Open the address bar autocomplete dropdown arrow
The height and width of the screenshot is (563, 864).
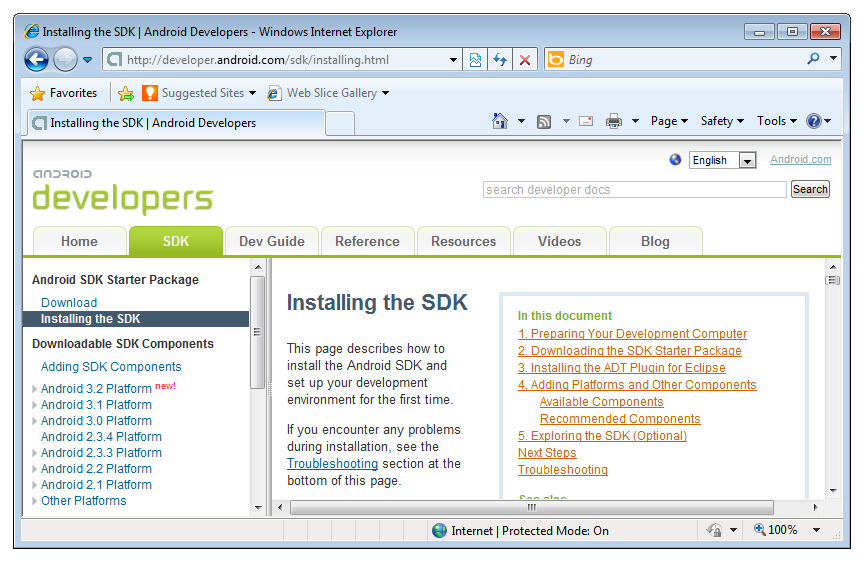(x=453, y=59)
